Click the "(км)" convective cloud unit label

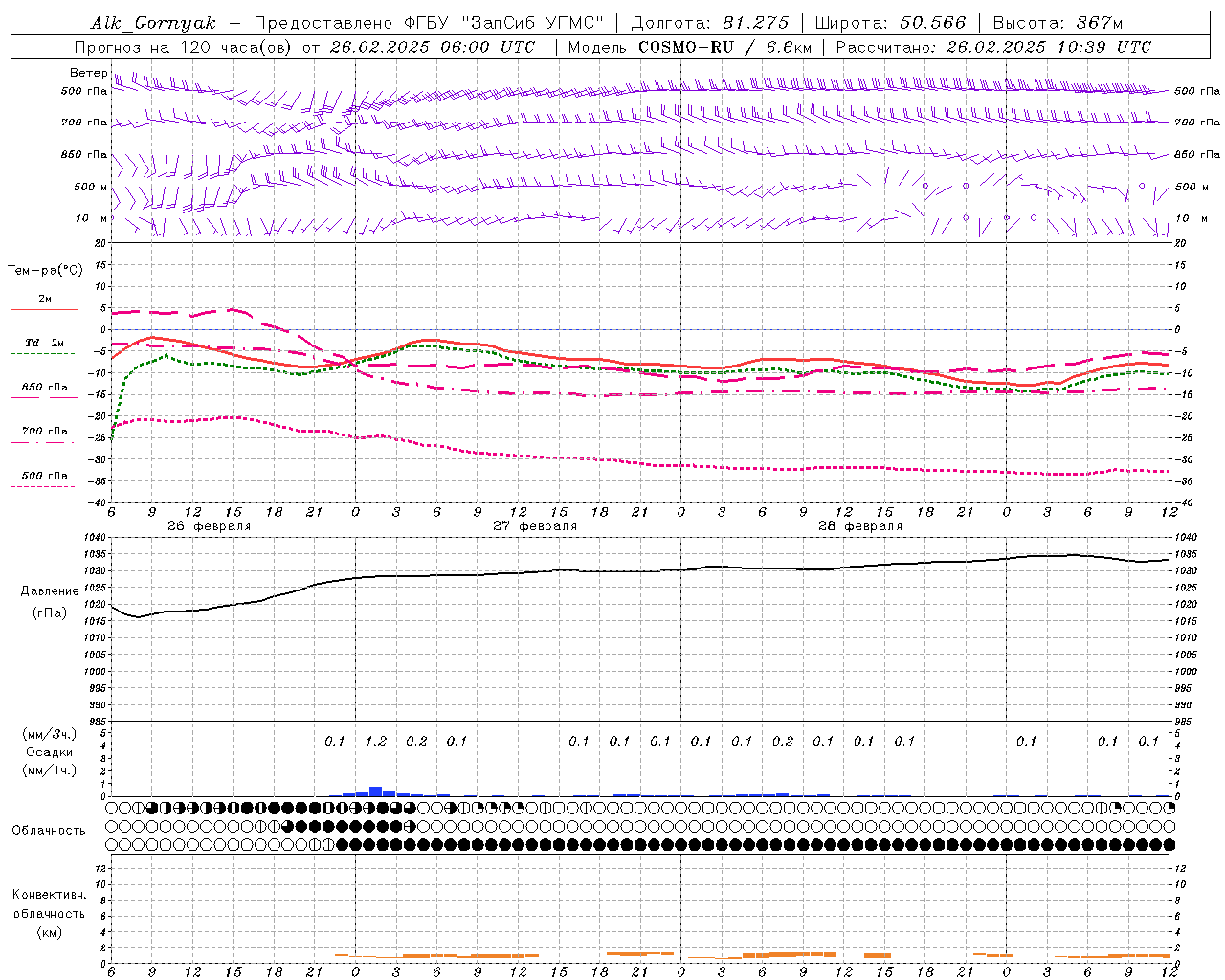coord(50,932)
